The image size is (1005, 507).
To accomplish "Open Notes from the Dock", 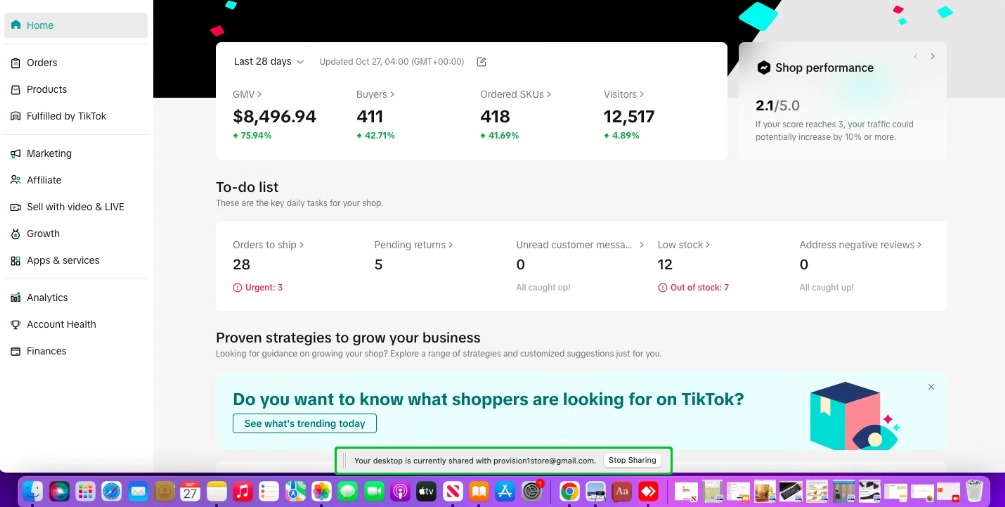I will [x=217, y=492].
